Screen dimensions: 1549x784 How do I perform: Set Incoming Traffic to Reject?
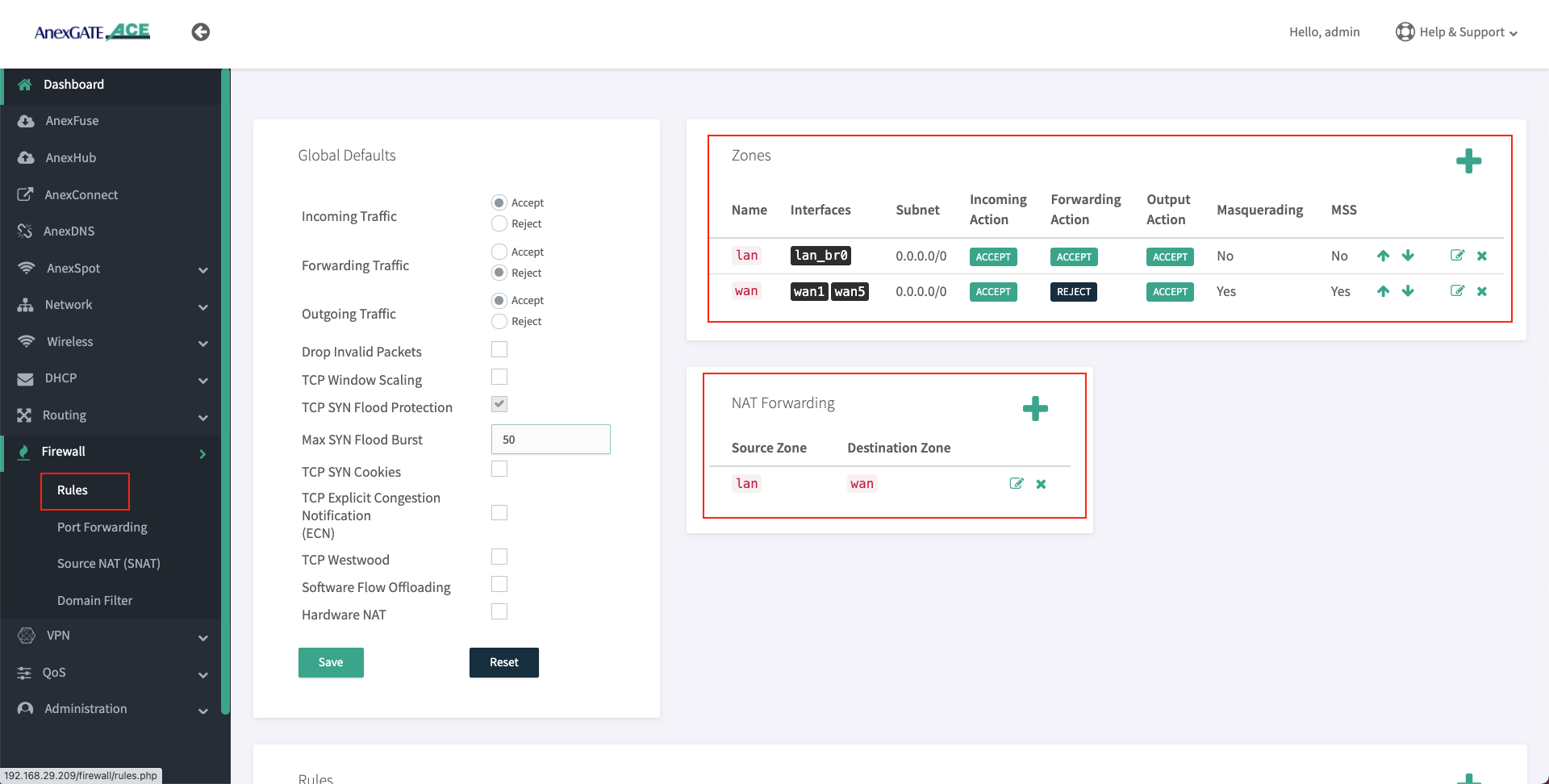click(x=499, y=223)
